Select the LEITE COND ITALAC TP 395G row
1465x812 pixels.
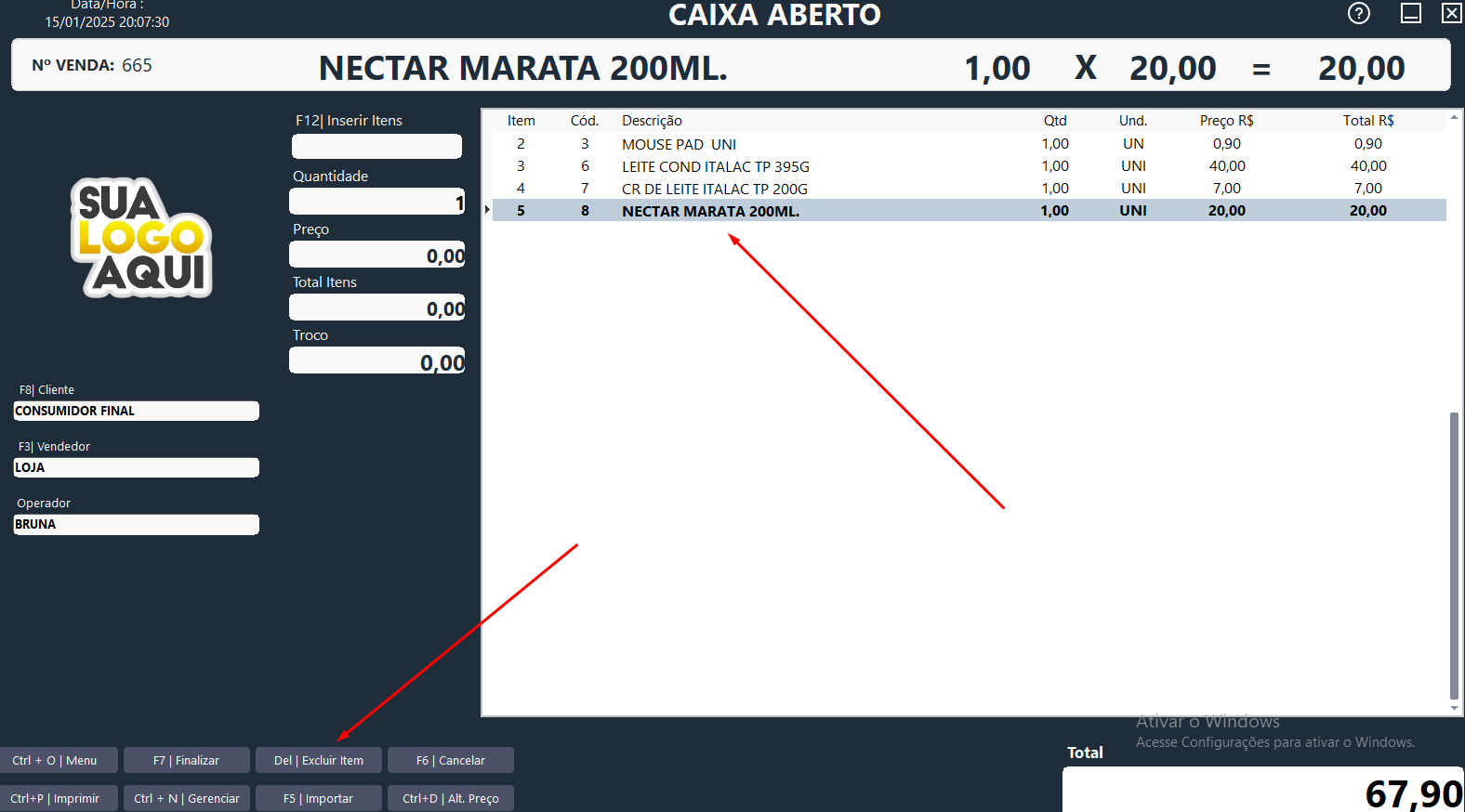point(969,166)
